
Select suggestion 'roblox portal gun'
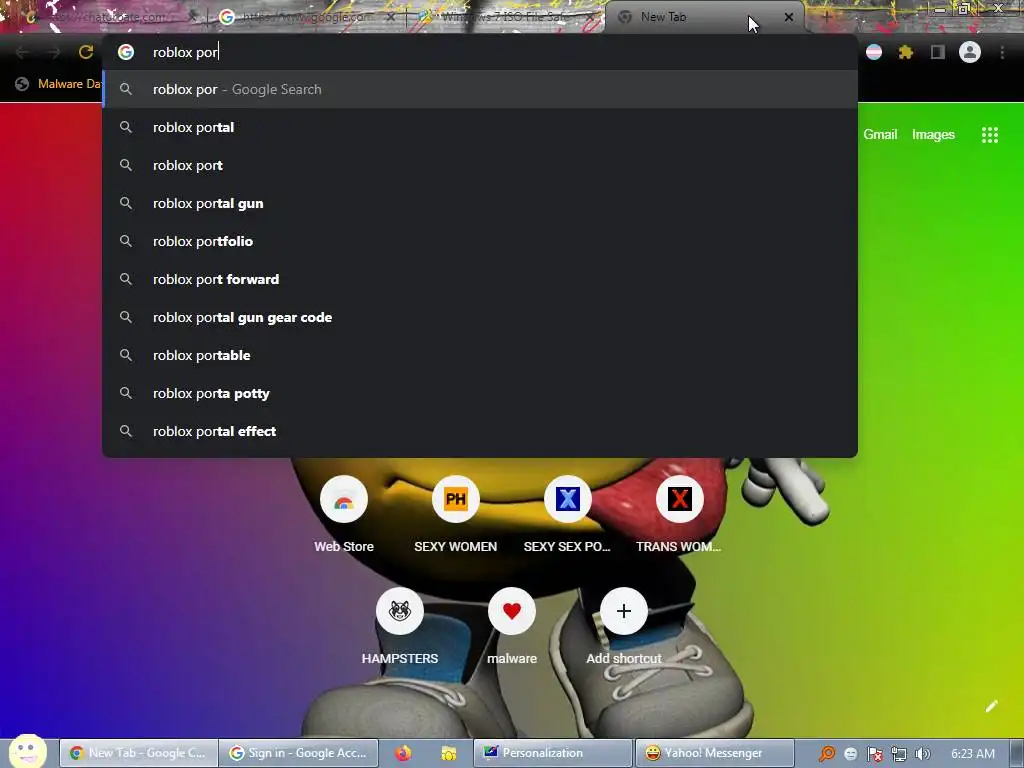(x=480, y=203)
